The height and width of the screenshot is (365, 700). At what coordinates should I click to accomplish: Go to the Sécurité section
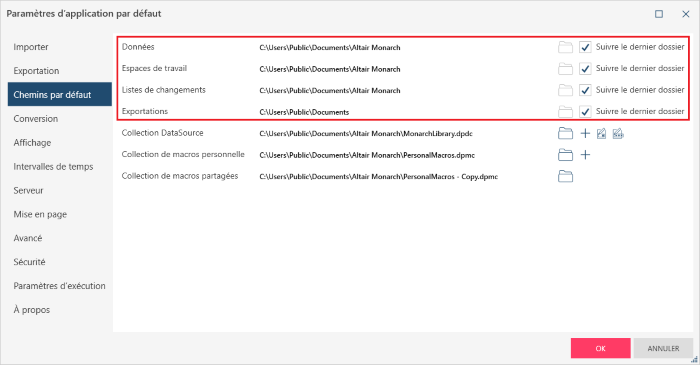tap(59, 261)
